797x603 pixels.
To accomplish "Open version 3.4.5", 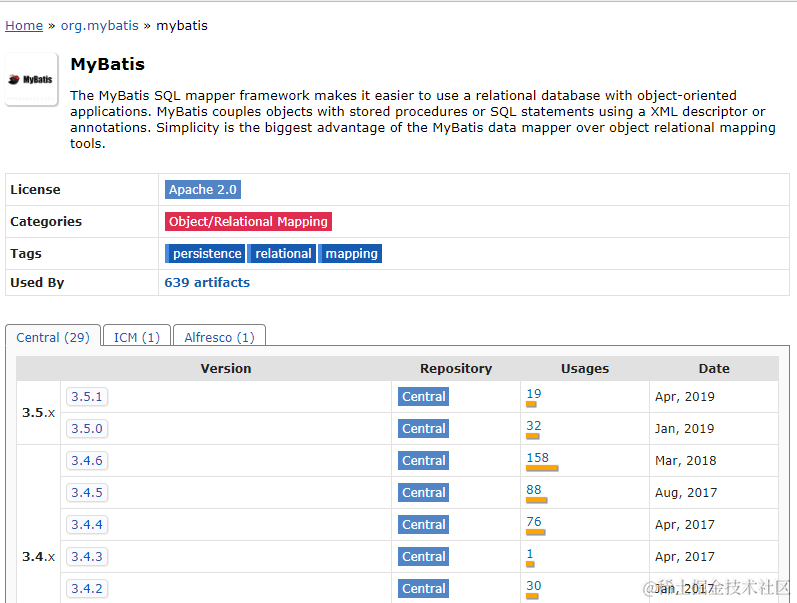I will pos(87,493).
